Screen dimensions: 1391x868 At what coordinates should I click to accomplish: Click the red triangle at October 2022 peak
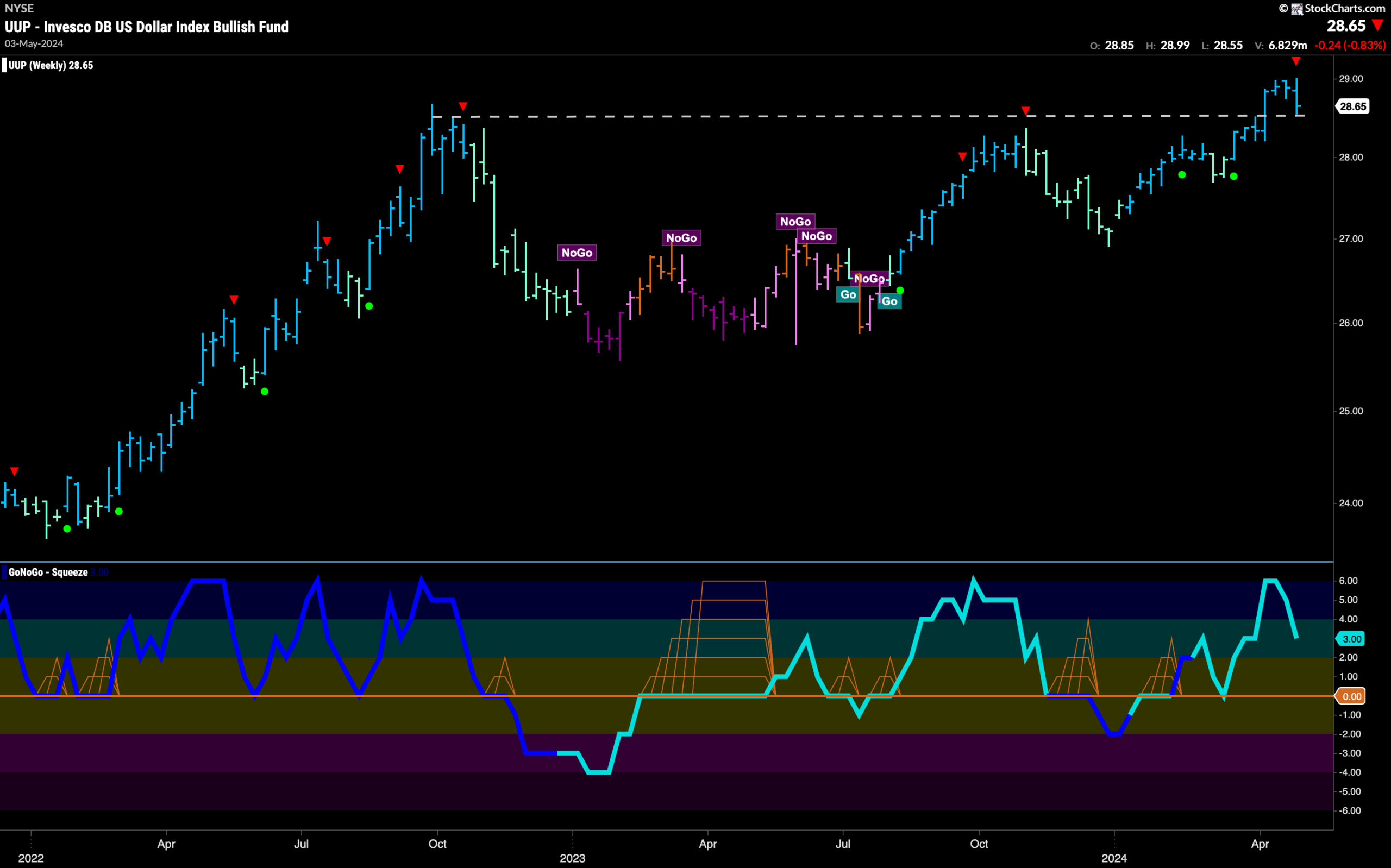463,106
